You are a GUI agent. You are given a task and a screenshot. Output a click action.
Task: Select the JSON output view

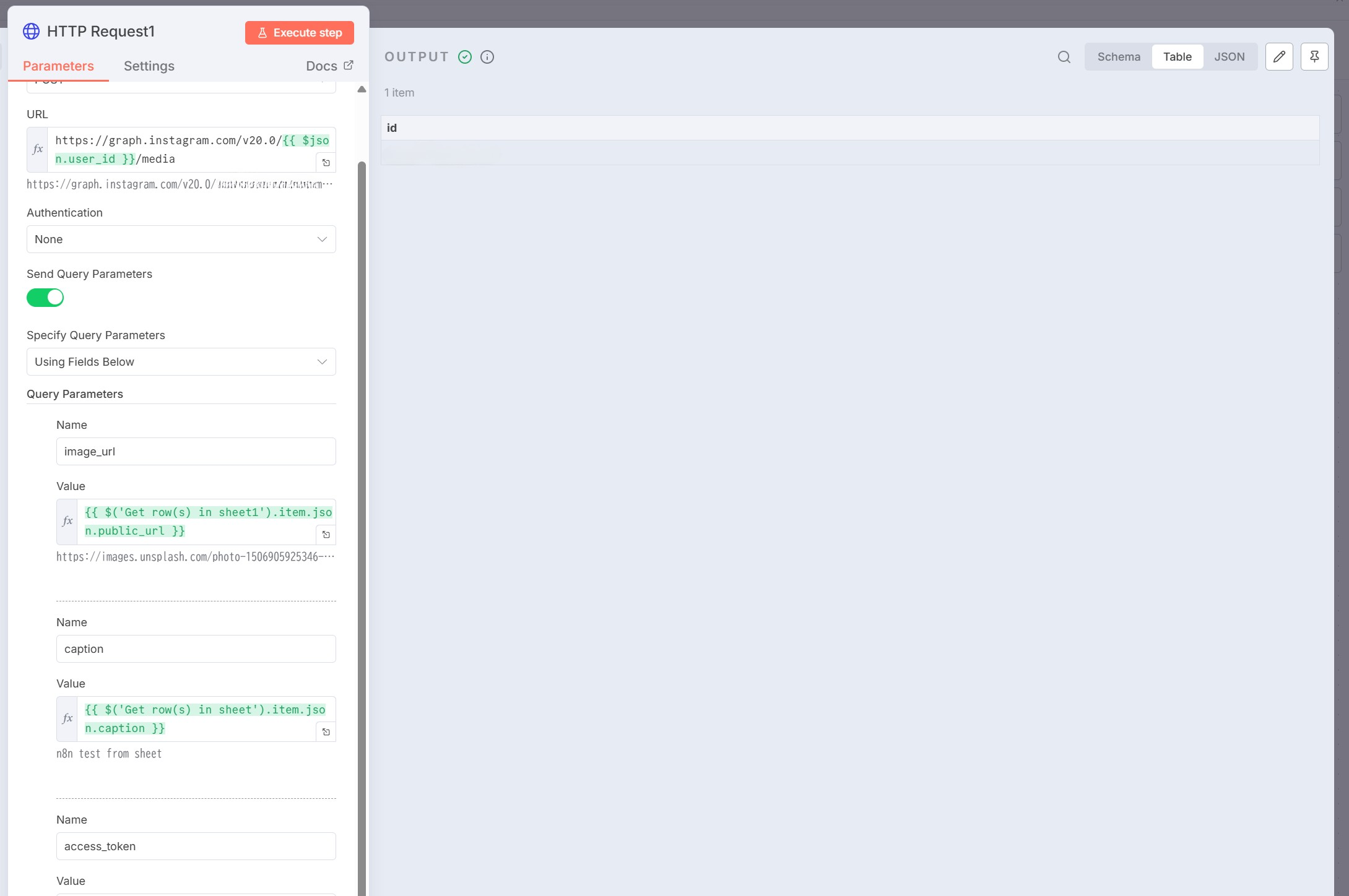pyautogui.click(x=1229, y=57)
